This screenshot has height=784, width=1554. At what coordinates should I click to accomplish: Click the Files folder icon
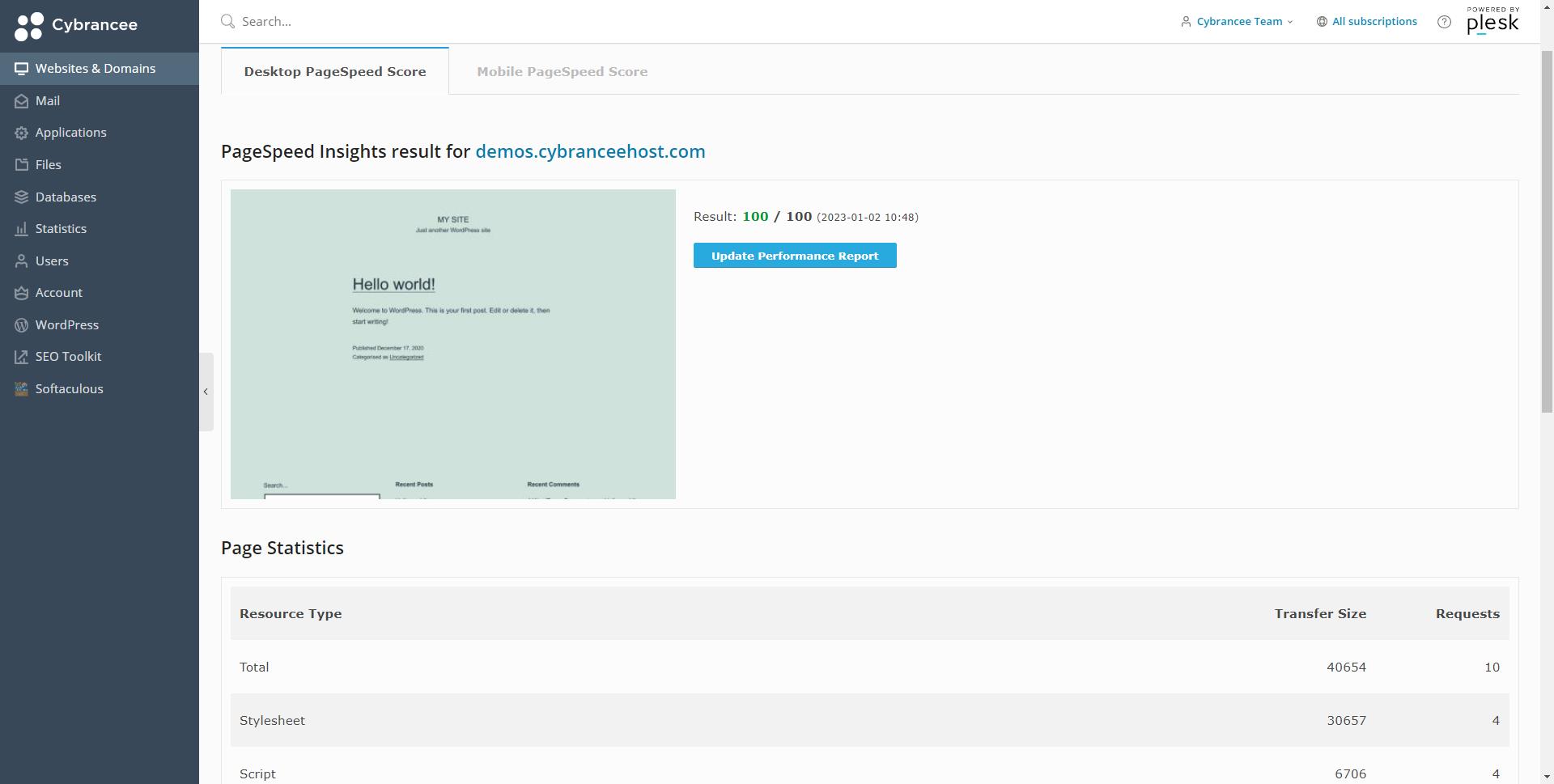coord(22,165)
